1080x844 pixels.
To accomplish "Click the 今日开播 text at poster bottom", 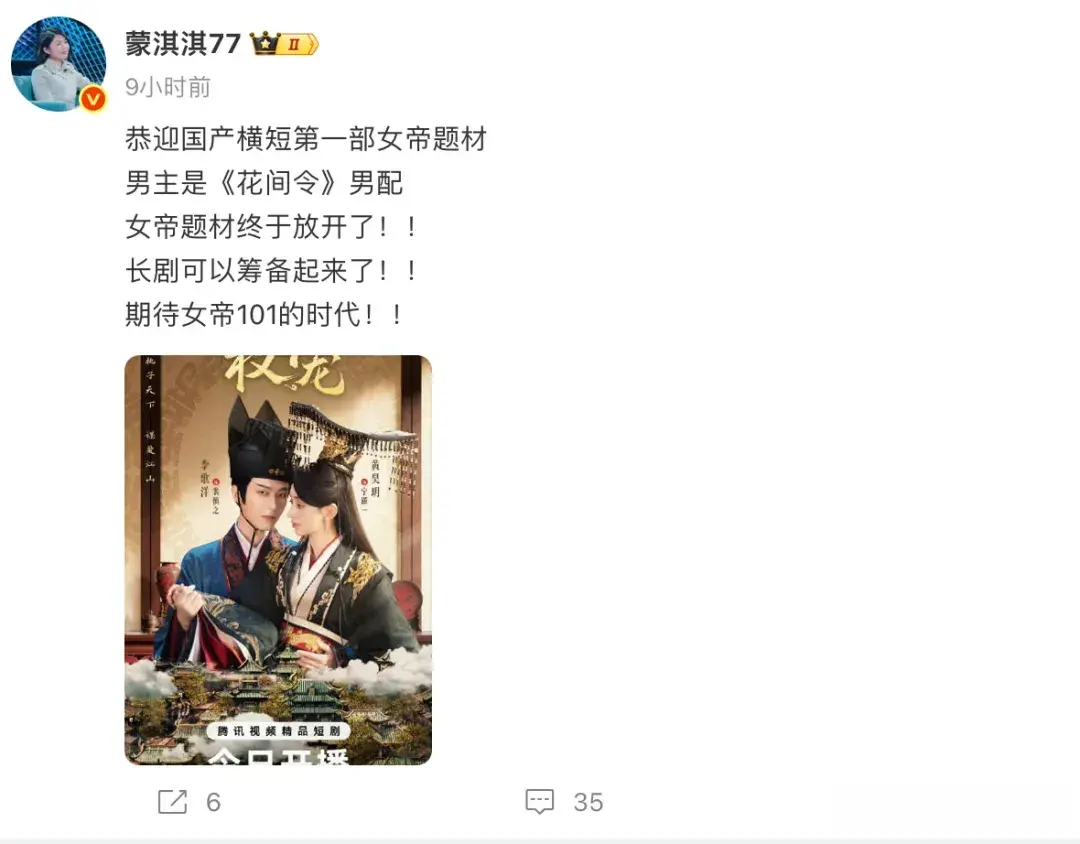I will tap(278, 756).
